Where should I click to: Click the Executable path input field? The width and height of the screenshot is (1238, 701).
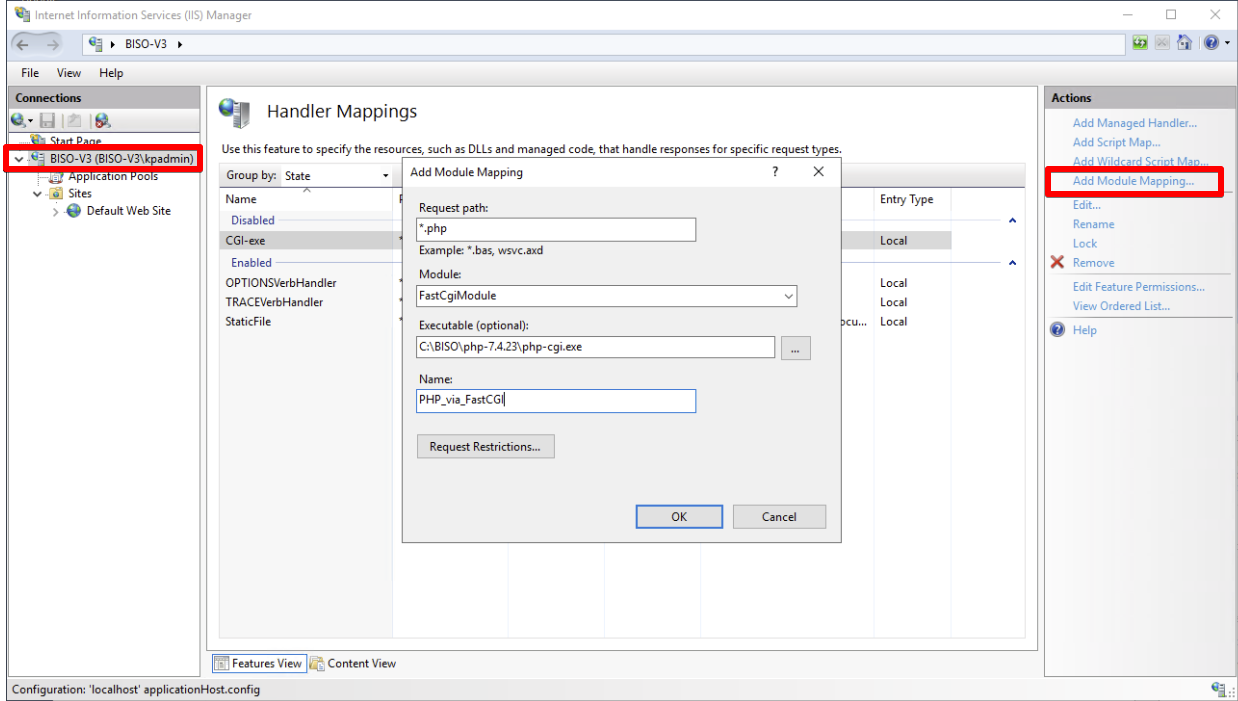(x=596, y=348)
